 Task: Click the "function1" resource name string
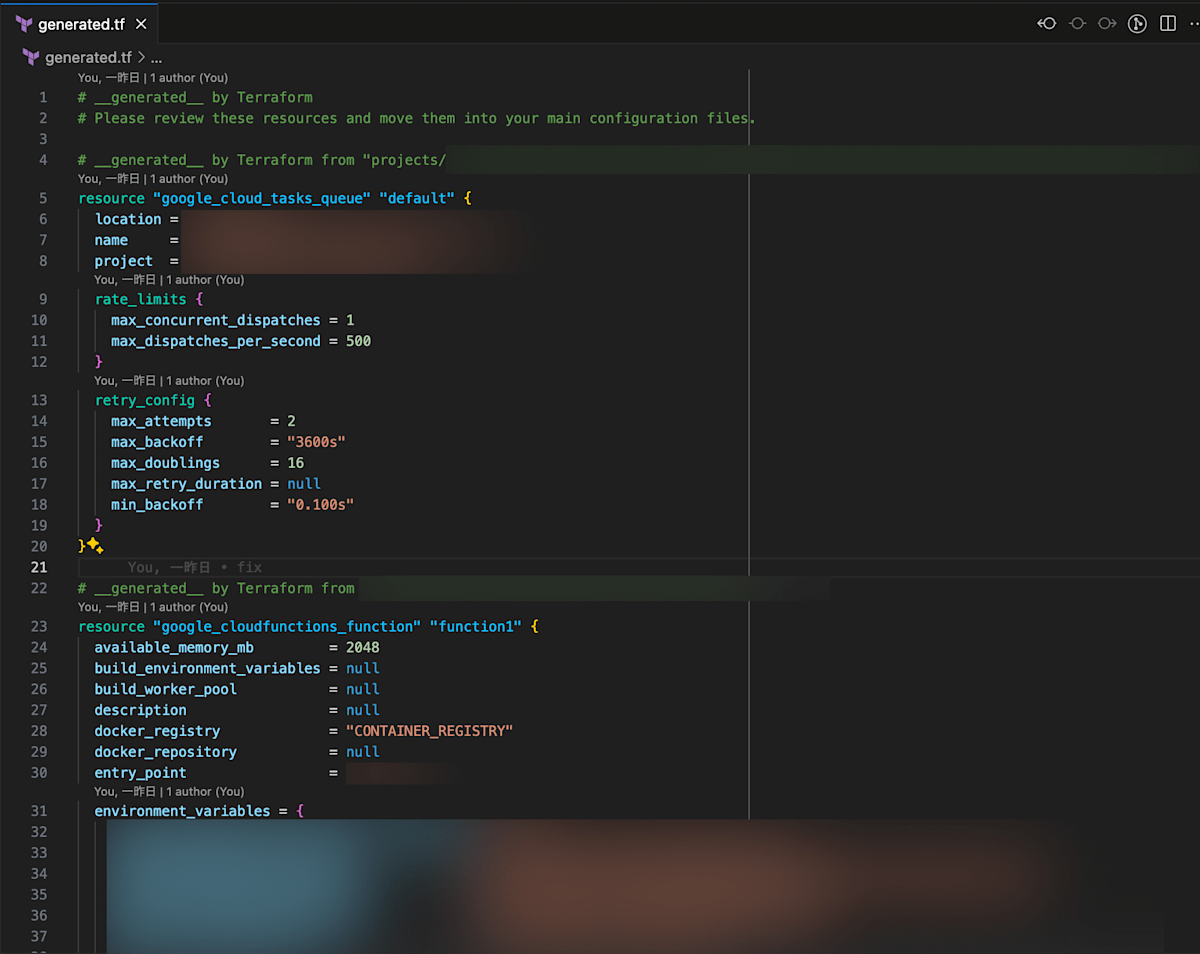tap(475, 626)
